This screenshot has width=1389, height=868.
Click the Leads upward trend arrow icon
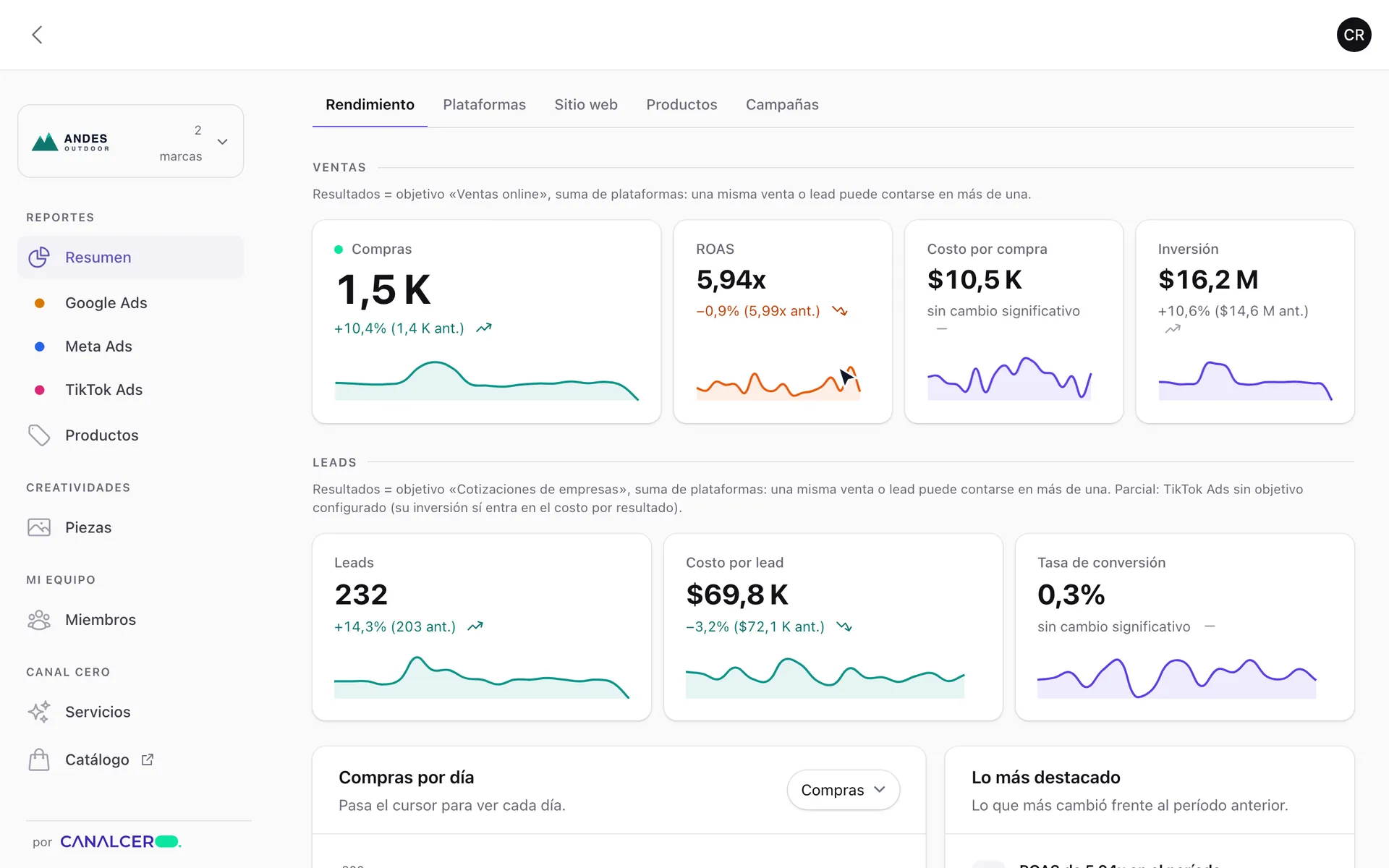pos(475,626)
